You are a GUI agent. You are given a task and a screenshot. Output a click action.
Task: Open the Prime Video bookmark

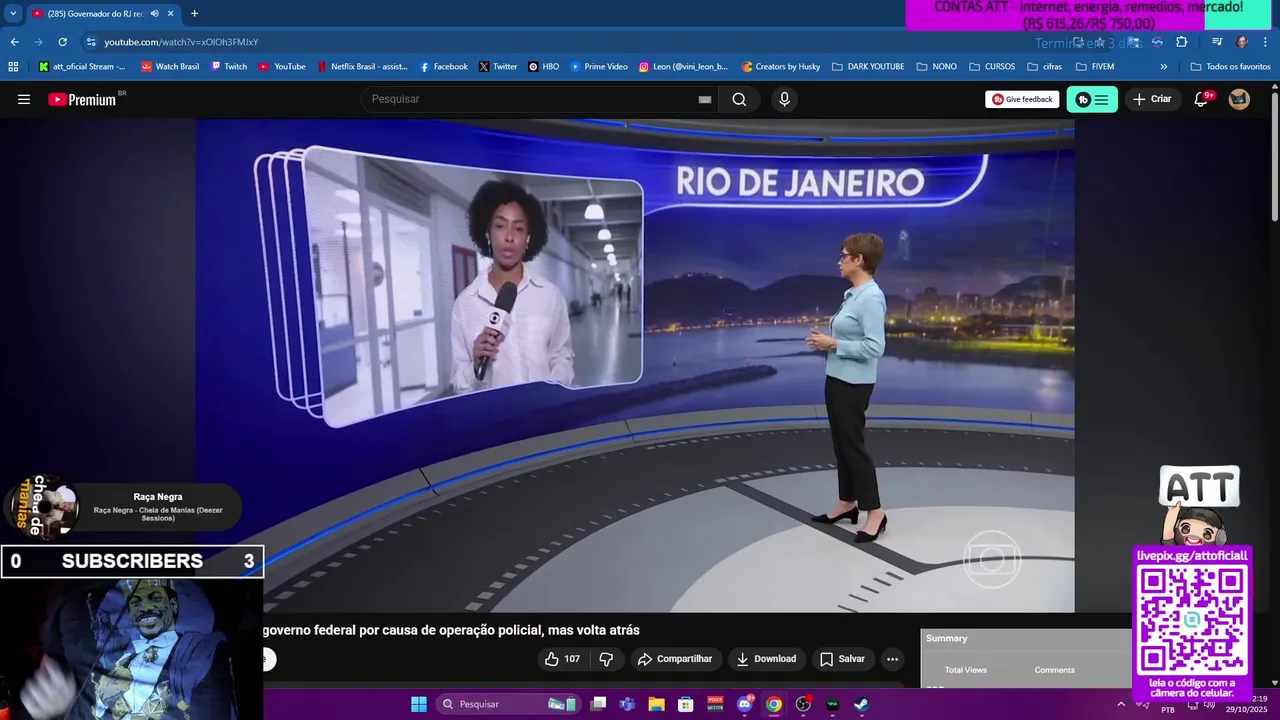pyautogui.click(x=599, y=67)
